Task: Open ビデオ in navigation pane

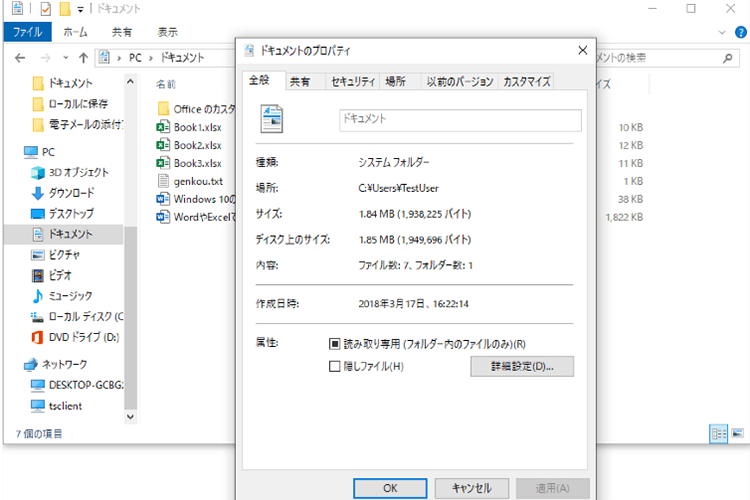Action: (x=51, y=275)
